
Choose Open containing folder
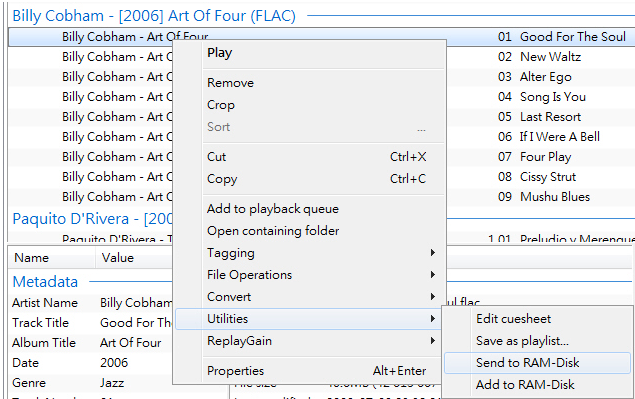pyautogui.click(x=310, y=231)
